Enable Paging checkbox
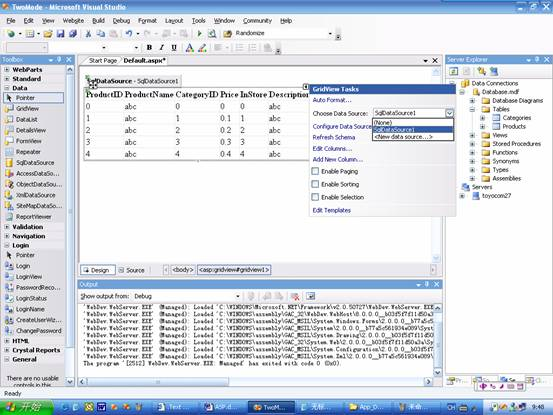 [x=315, y=171]
